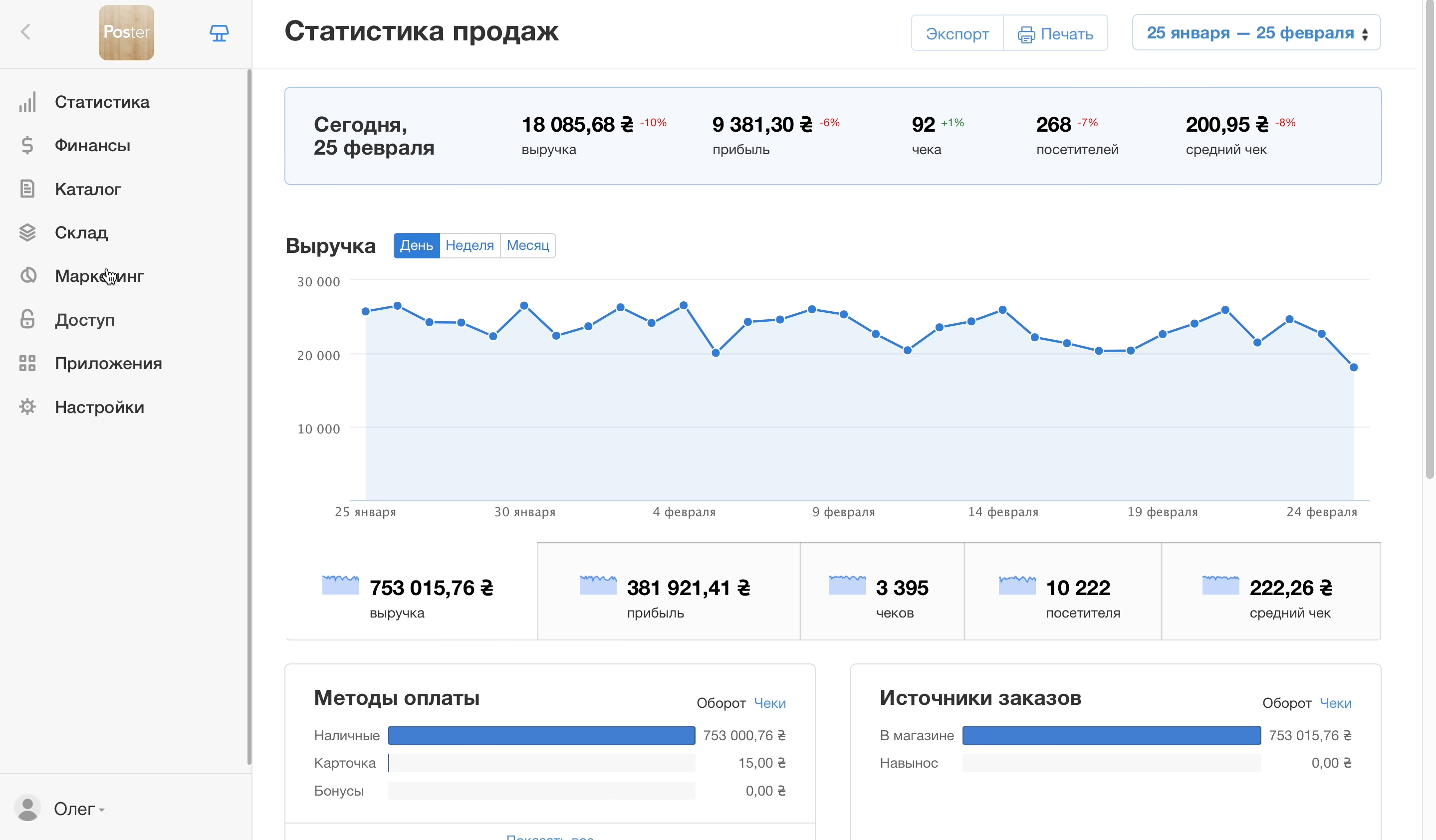Open Доступ via the padlock icon
Viewport: 1436px width, 840px height.
click(27, 319)
